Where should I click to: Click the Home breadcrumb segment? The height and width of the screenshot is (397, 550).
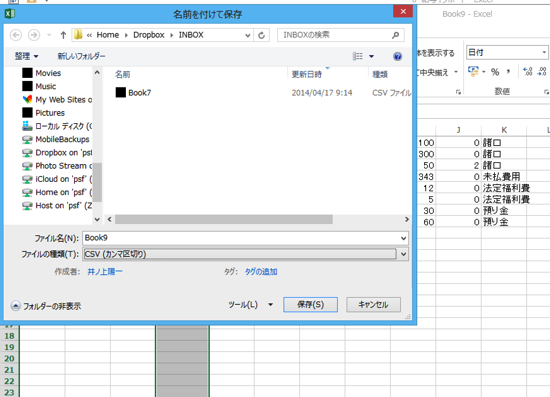(108, 35)
